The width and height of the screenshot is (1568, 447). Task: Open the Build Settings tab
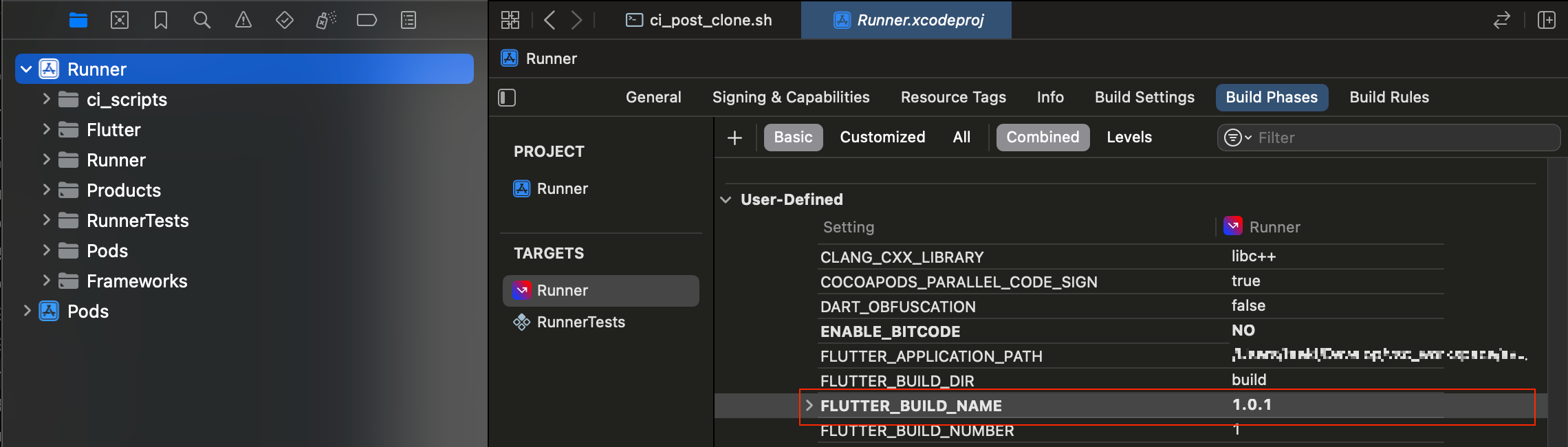coord(1144,98)
